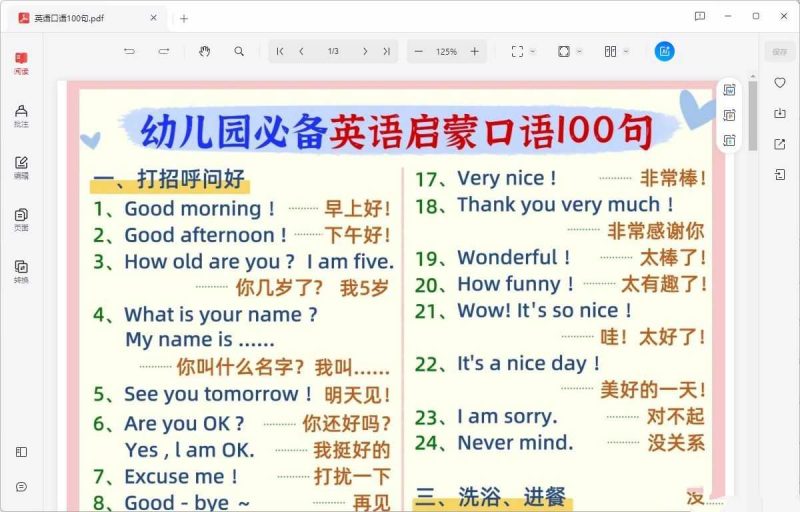Screen dimensions: 800x512
Task: Go to the next page
Action: (x=365, y=51)
